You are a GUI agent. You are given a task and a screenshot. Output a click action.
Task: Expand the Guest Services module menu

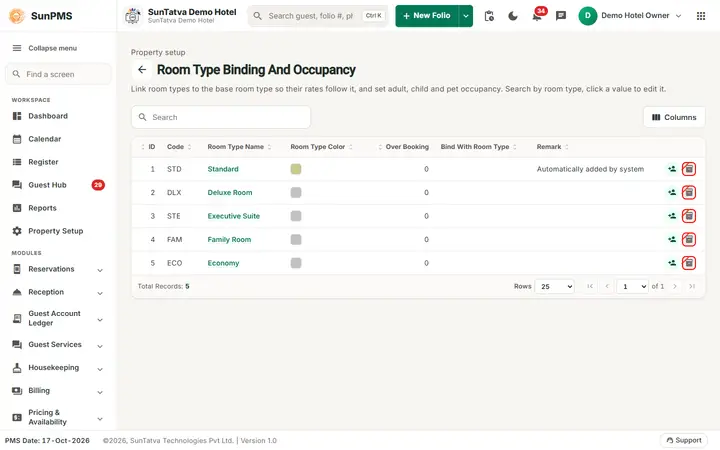click(x=57, y=344)
